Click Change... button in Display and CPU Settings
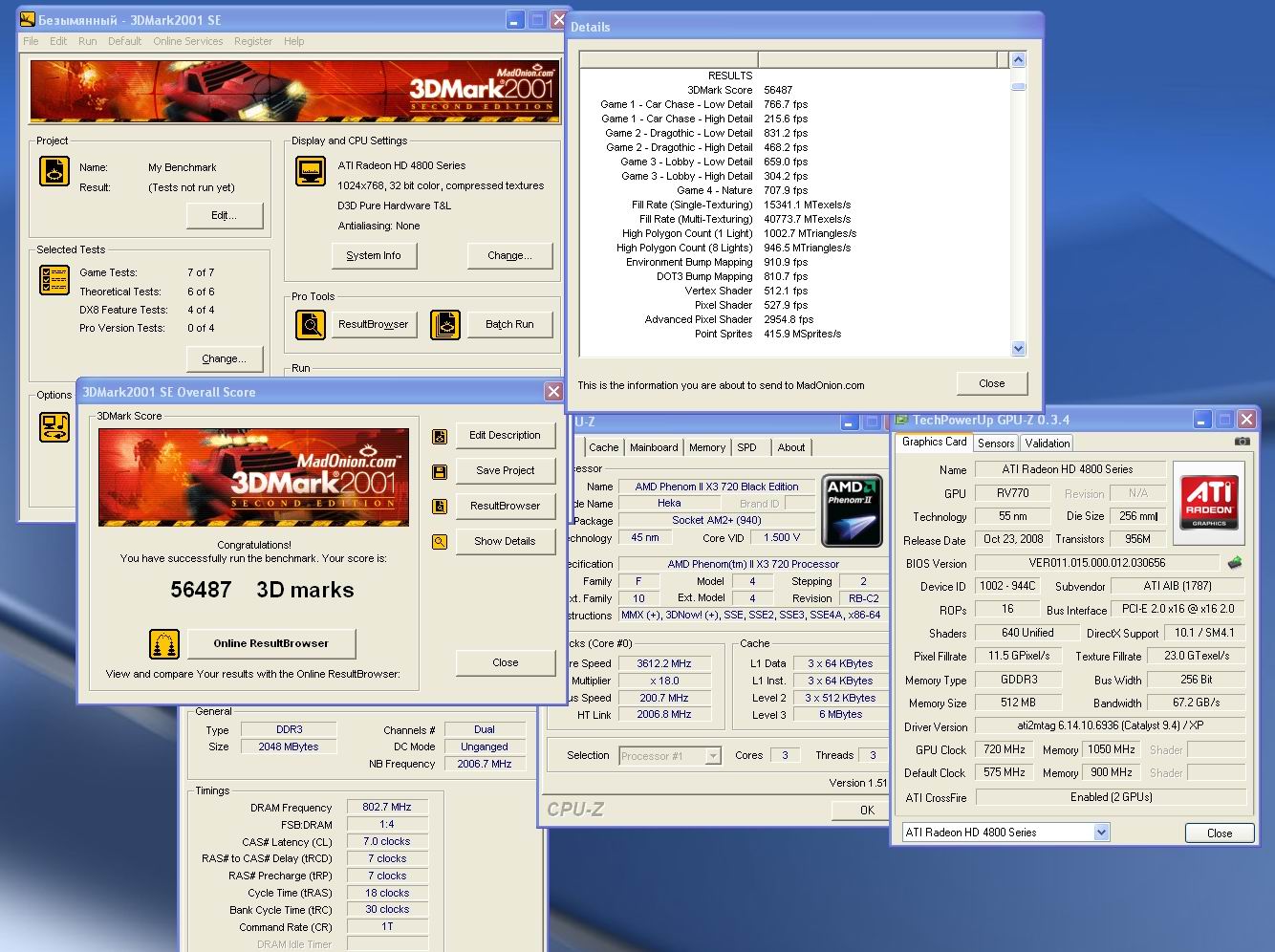 pos(509,256)
